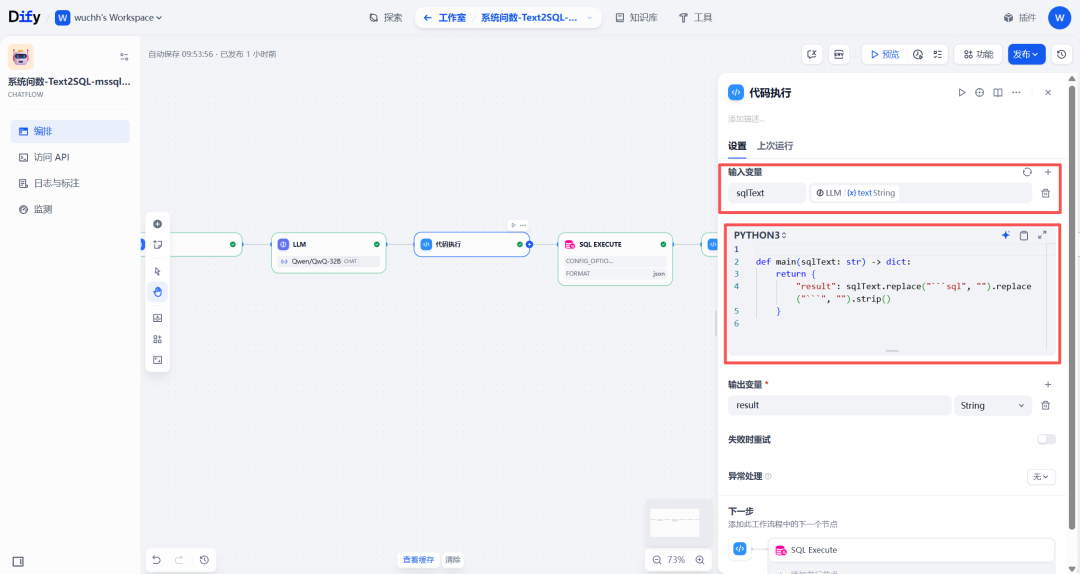Open the checklist icon beside 预览

pyautogui.click(x=937, y=54)
